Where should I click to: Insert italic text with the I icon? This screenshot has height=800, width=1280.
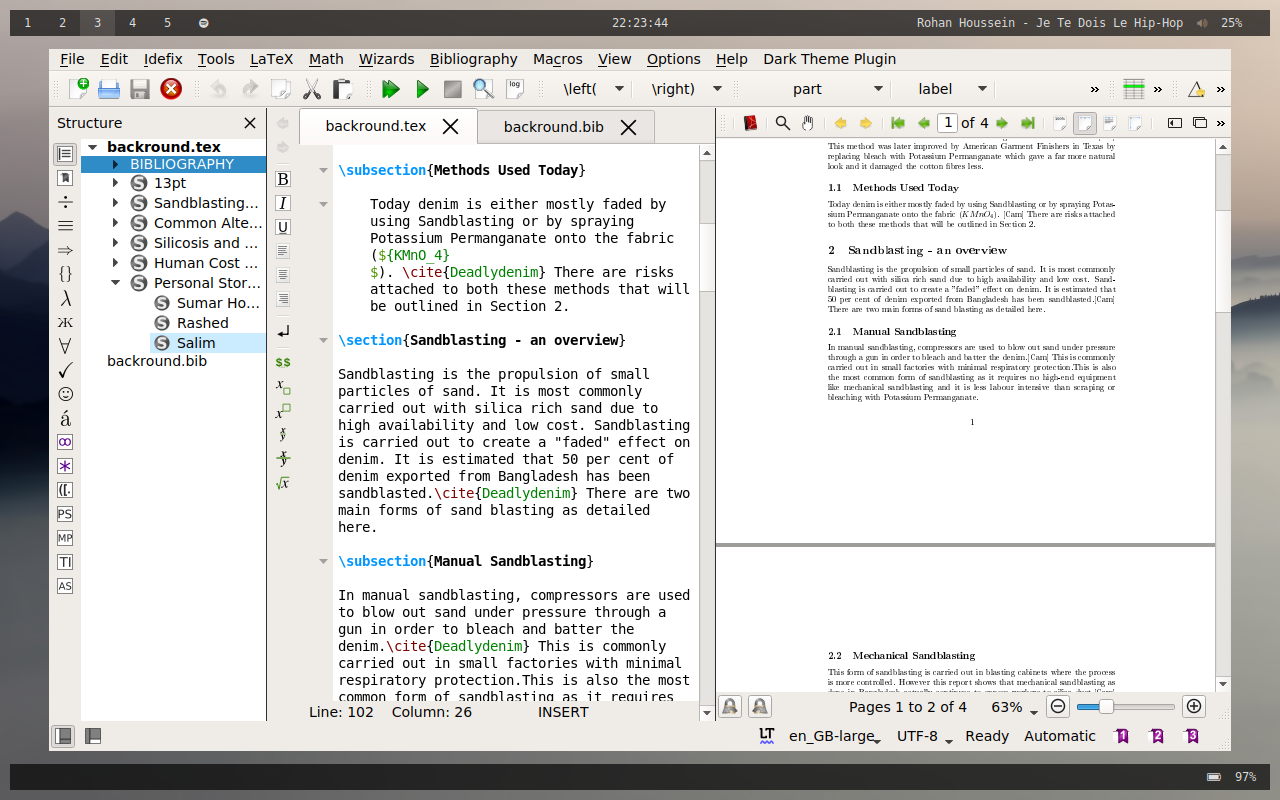(x=283, y=203)
